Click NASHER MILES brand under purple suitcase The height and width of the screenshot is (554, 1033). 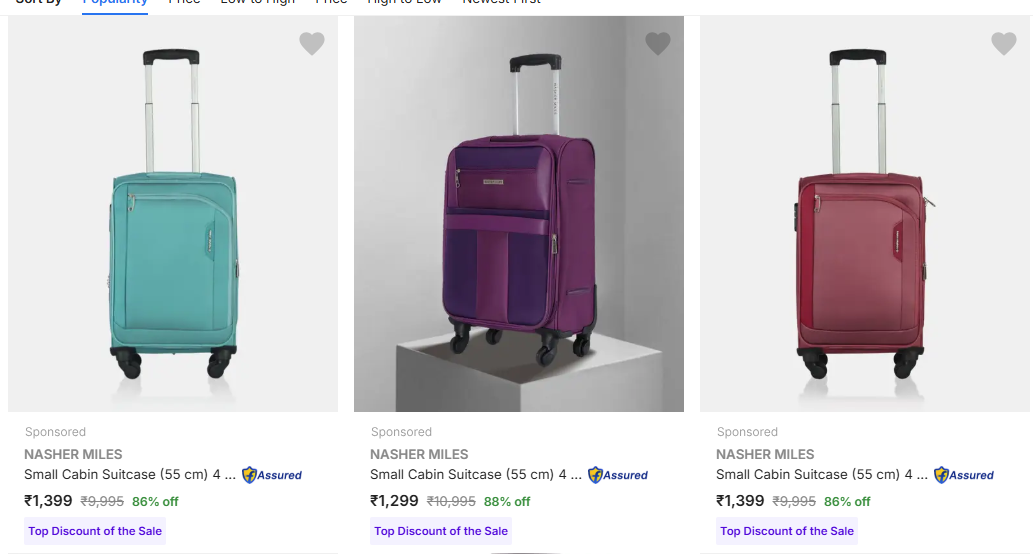tap(419, 454)
